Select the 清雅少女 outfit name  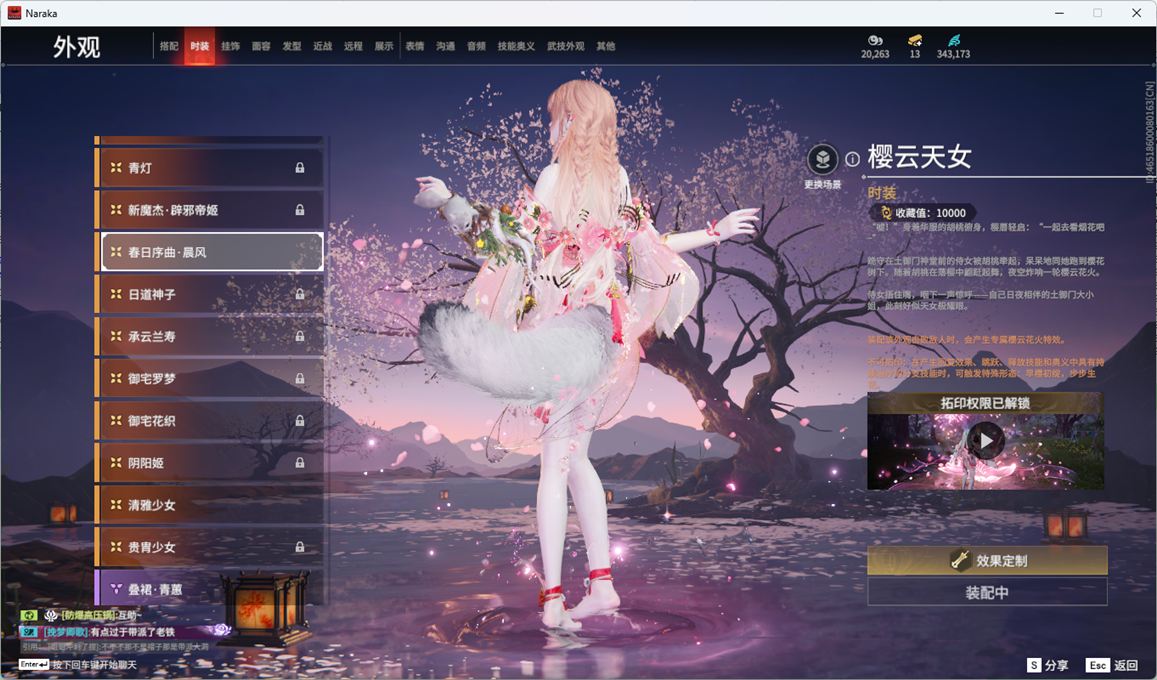pos(151,504)
